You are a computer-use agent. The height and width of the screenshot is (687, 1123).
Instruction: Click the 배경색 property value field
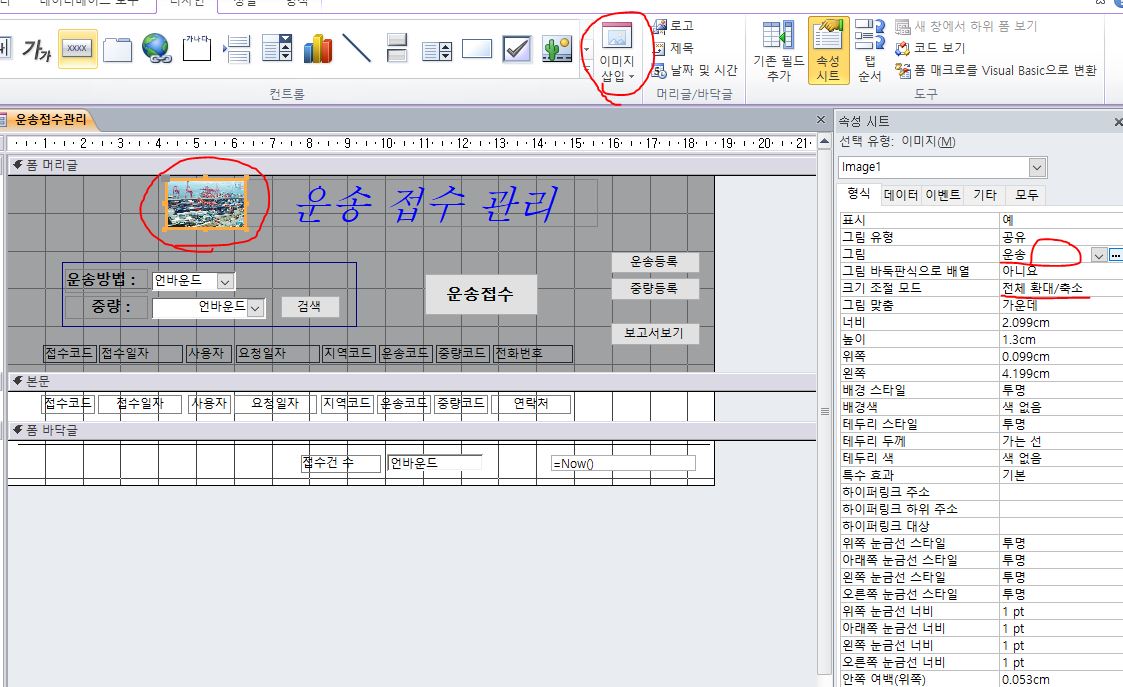point(1060,407)
